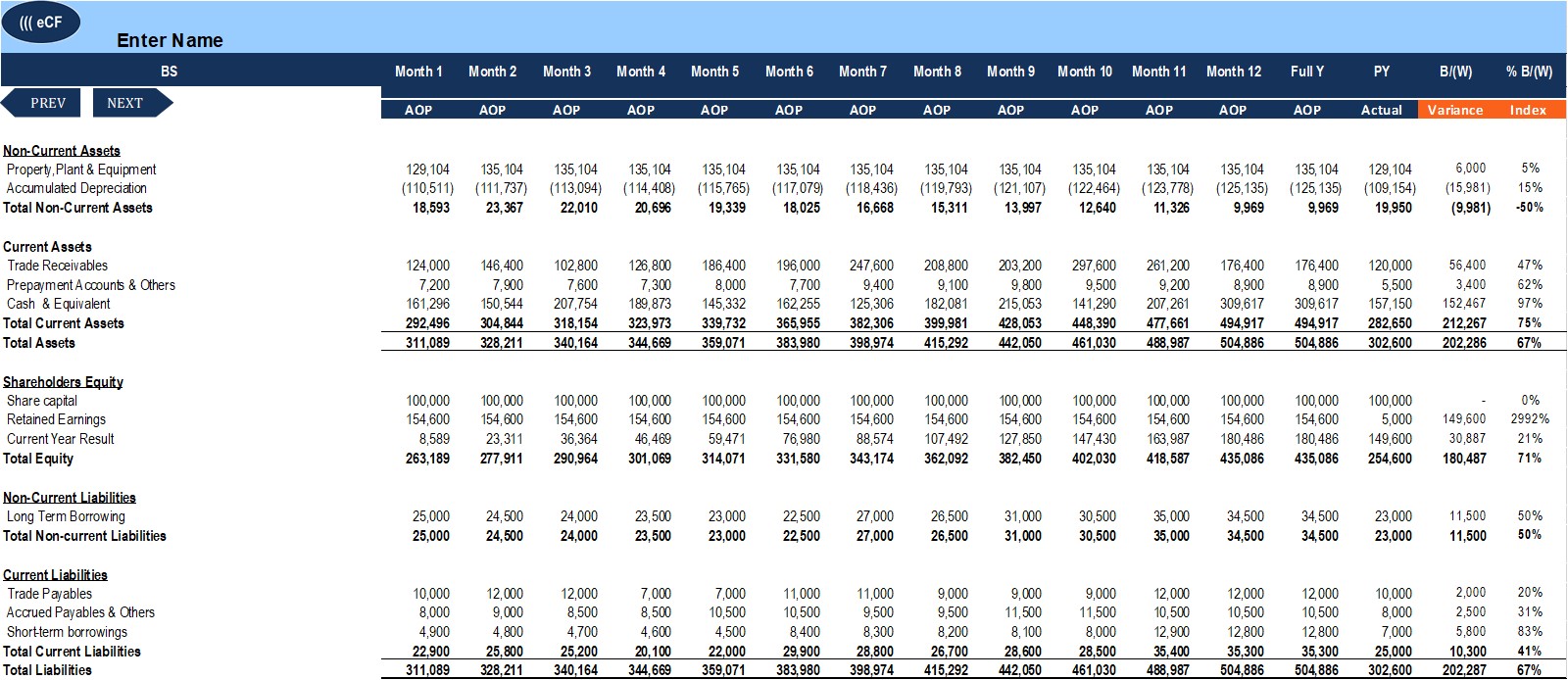The width and height of the screenshot is (1568, 680).
Task: Click the Month 6 column header
Action: click(789, 72)
